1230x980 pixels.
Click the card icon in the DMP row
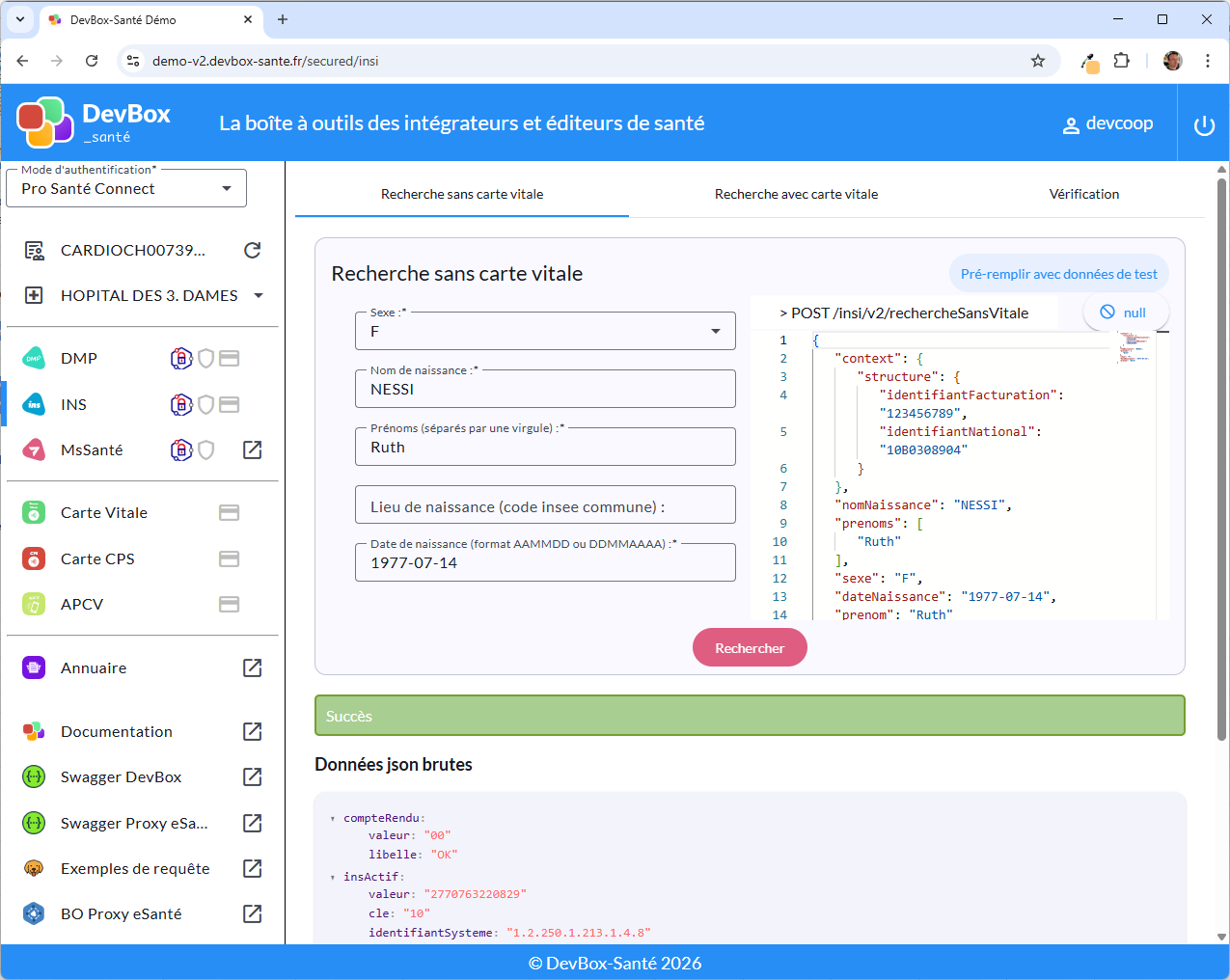coord(229,358)
